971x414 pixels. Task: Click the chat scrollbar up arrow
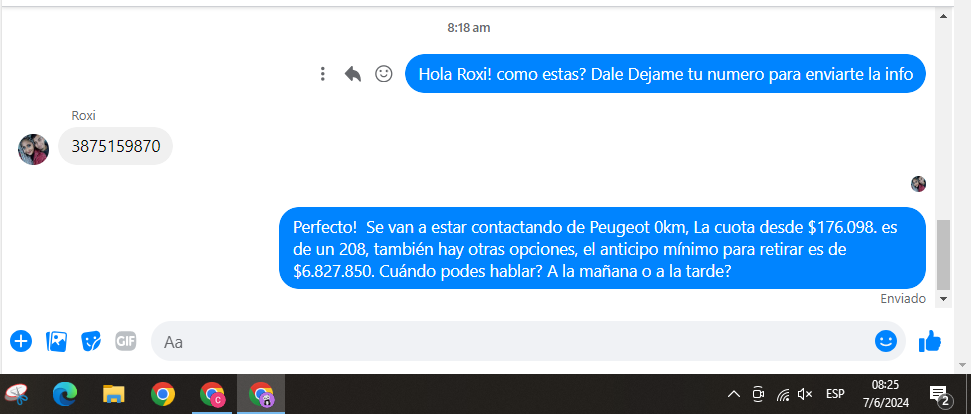943,16
